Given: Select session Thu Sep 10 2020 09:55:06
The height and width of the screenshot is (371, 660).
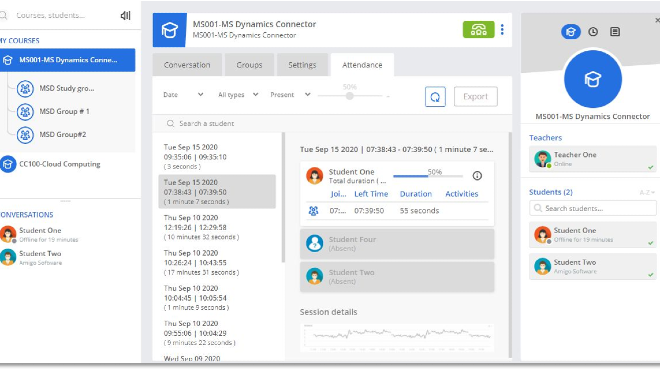Looking at the screenshot, I should pyautogui.click(x=217, y=333).
